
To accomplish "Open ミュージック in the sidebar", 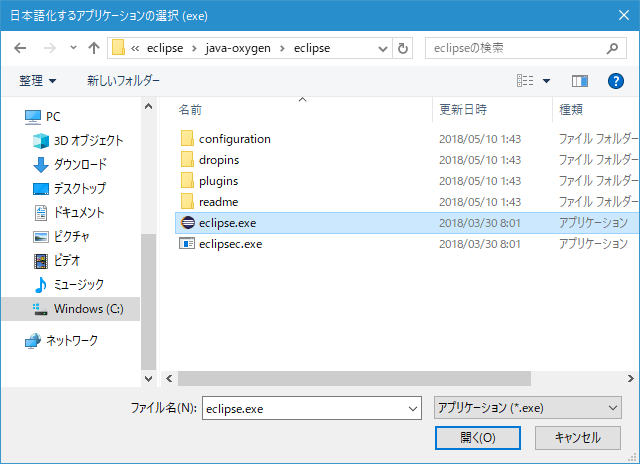I will coord(68,285).
